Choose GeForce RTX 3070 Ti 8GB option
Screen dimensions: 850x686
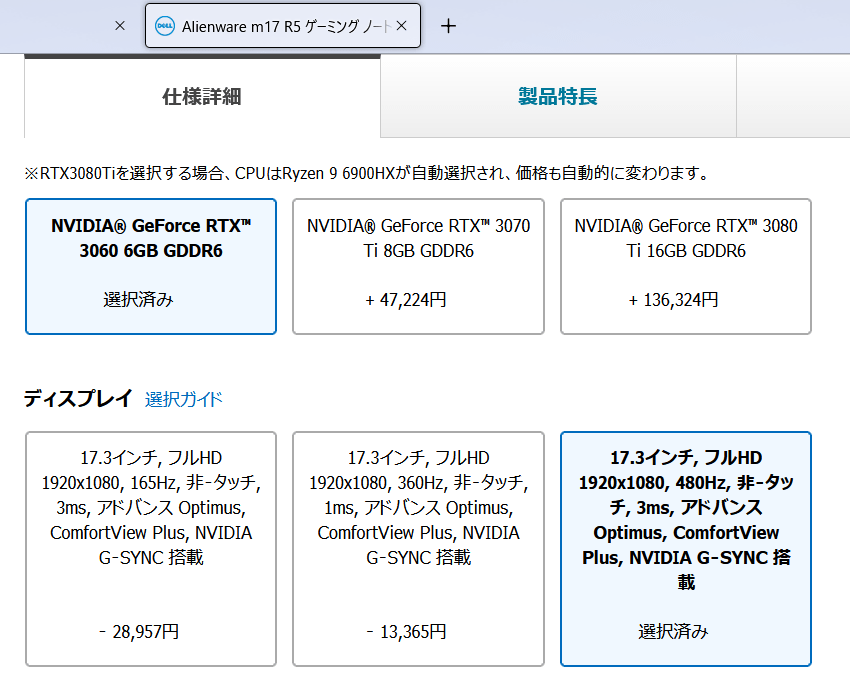[418, 266]
